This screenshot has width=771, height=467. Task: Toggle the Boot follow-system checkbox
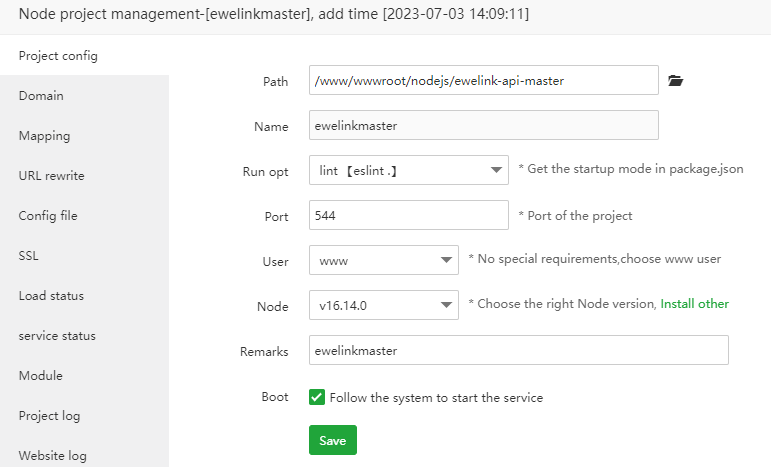coord(317,397)
